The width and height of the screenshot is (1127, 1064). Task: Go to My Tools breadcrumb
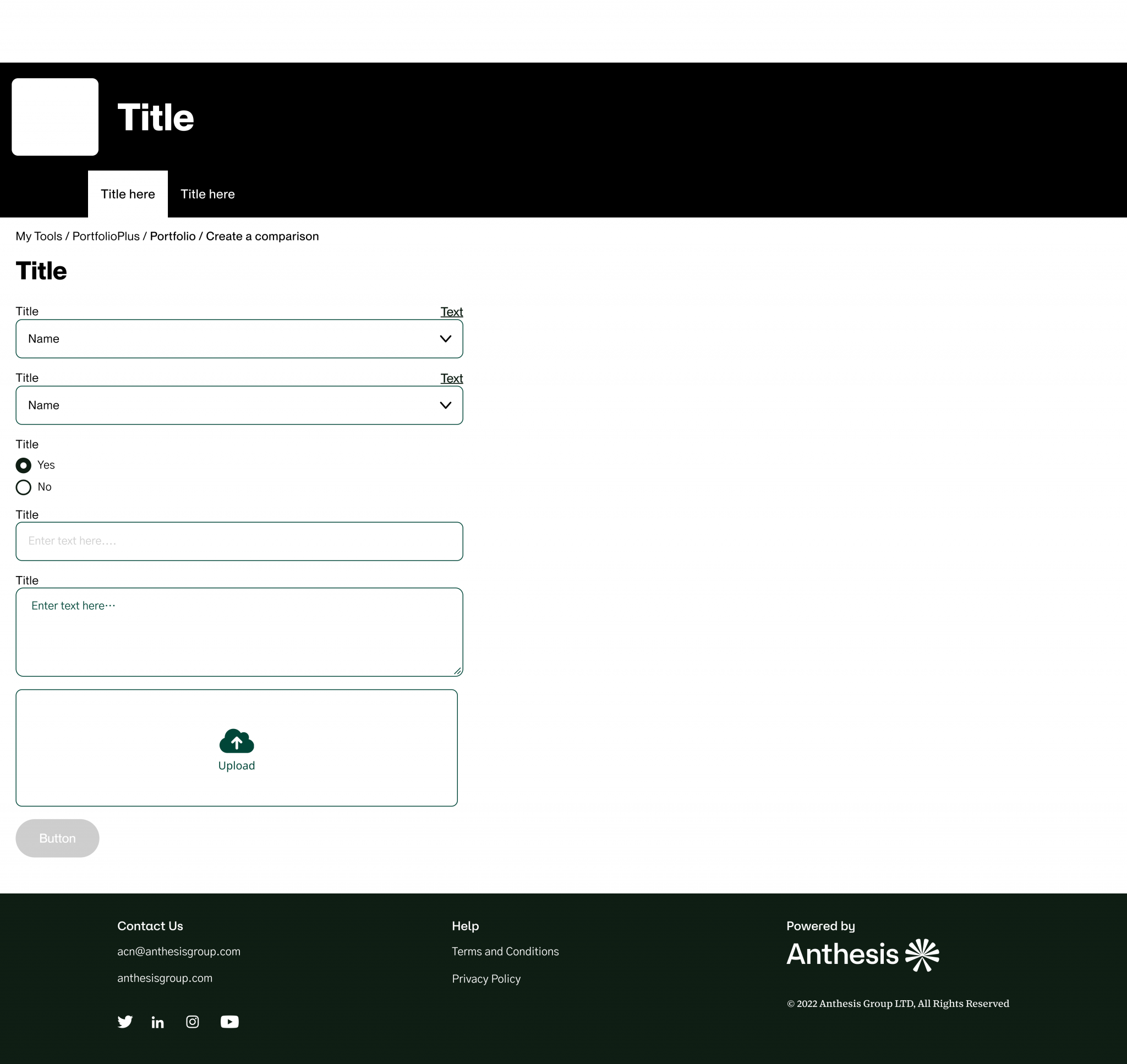click(x=39, y=236)
